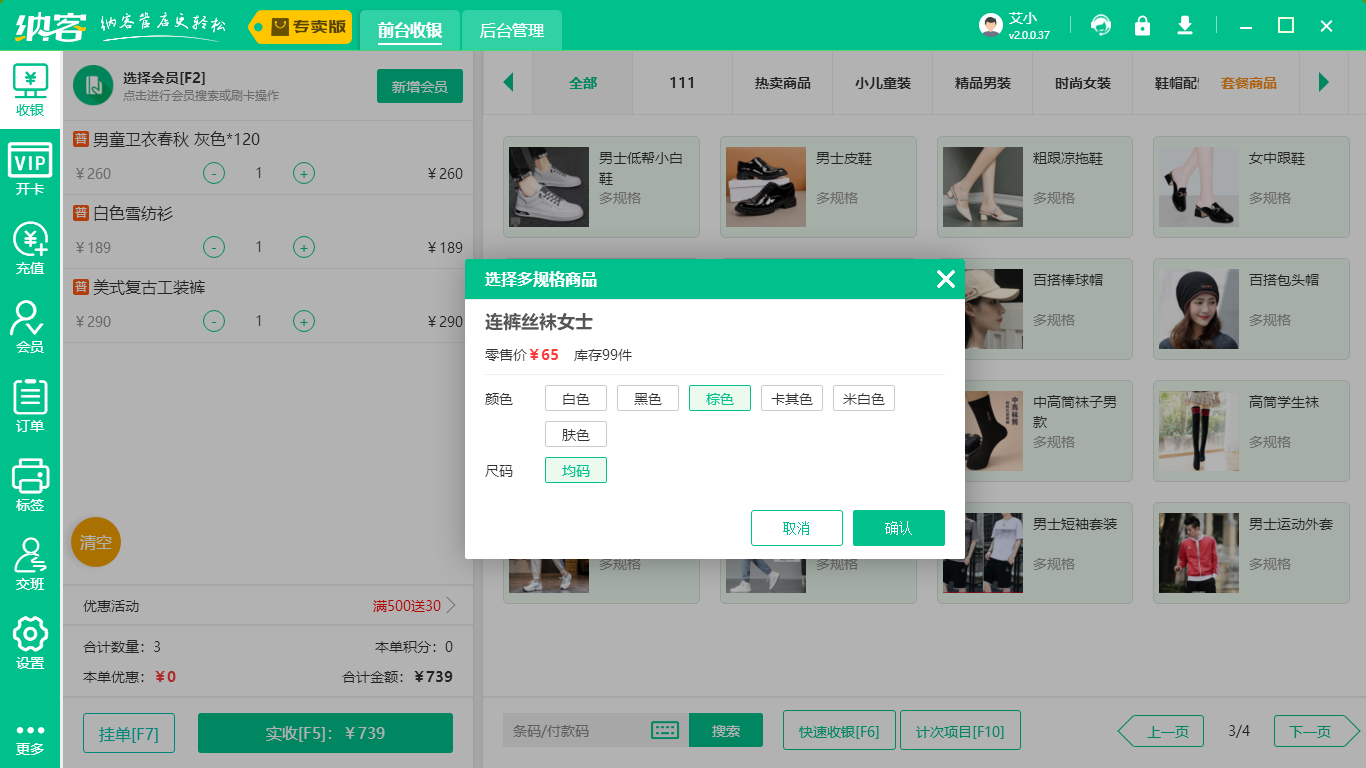The image size is (1366, 768).
Task: Select the 均码 size option
Action: click(576, 471)
